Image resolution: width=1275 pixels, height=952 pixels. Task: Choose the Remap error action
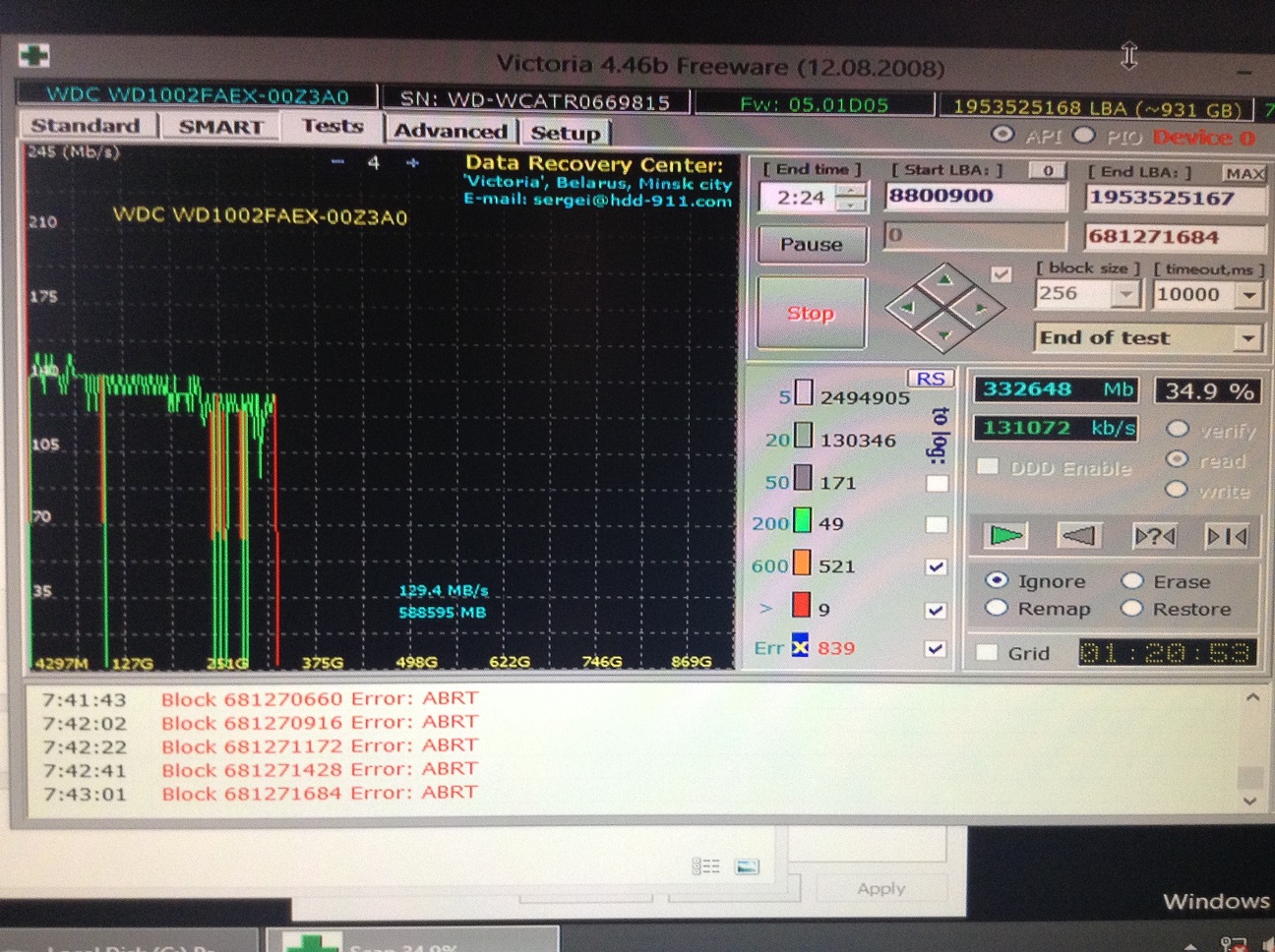pos(997,608)
